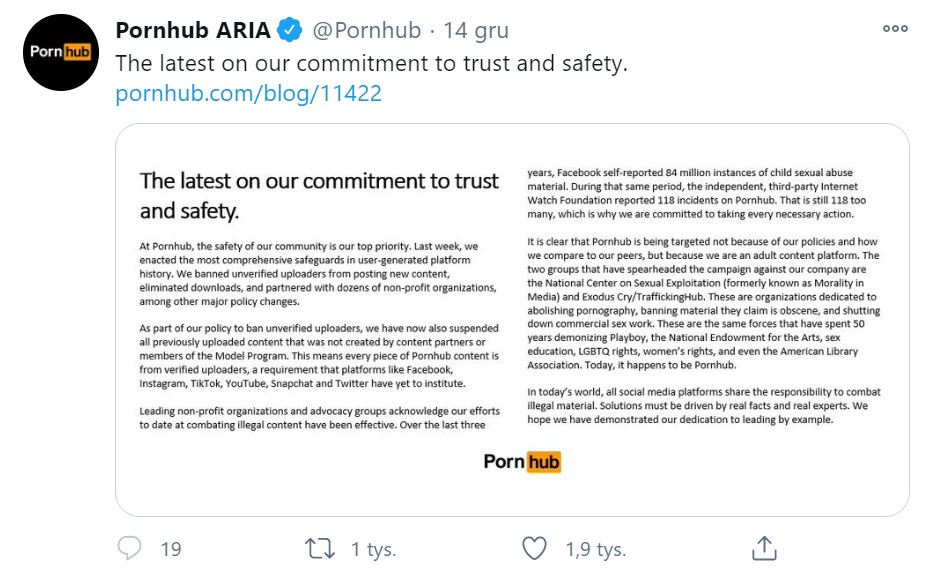
Task: Click the paragraph starting 'It is clear that'
Action: (703, 304)
